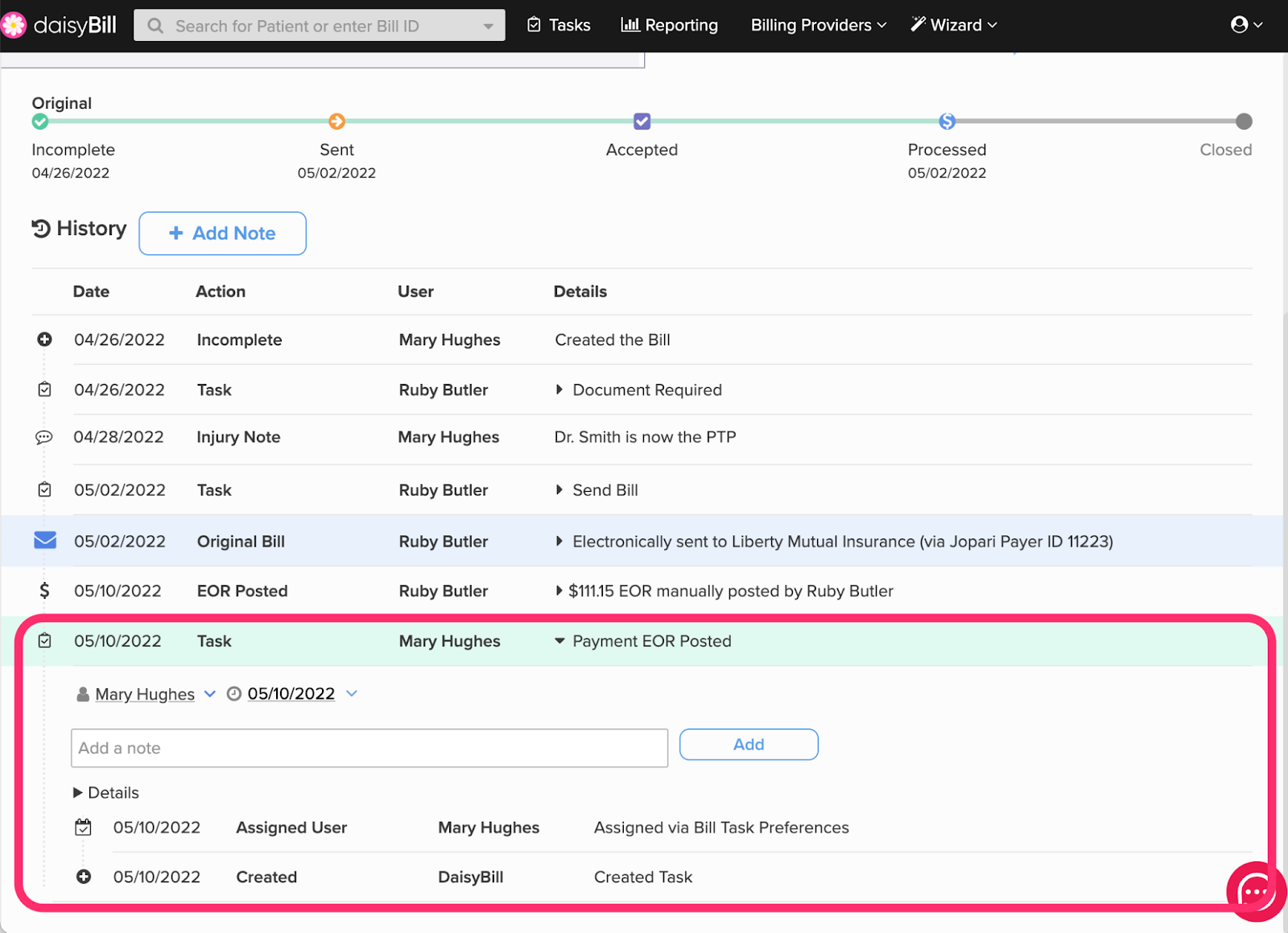Click clock icon beside due date 05/10/2022

[x=234, y=694]
